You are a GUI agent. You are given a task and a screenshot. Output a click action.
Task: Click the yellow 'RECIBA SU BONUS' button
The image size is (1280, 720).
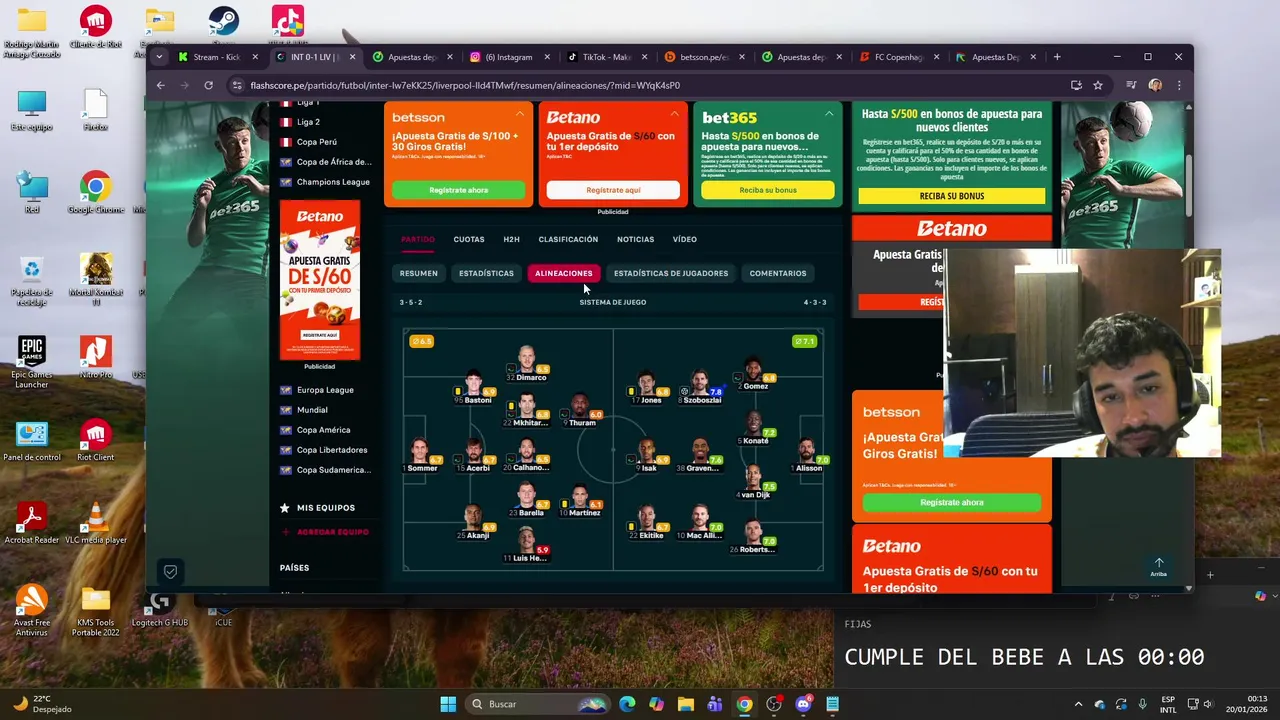coord(952,196)
